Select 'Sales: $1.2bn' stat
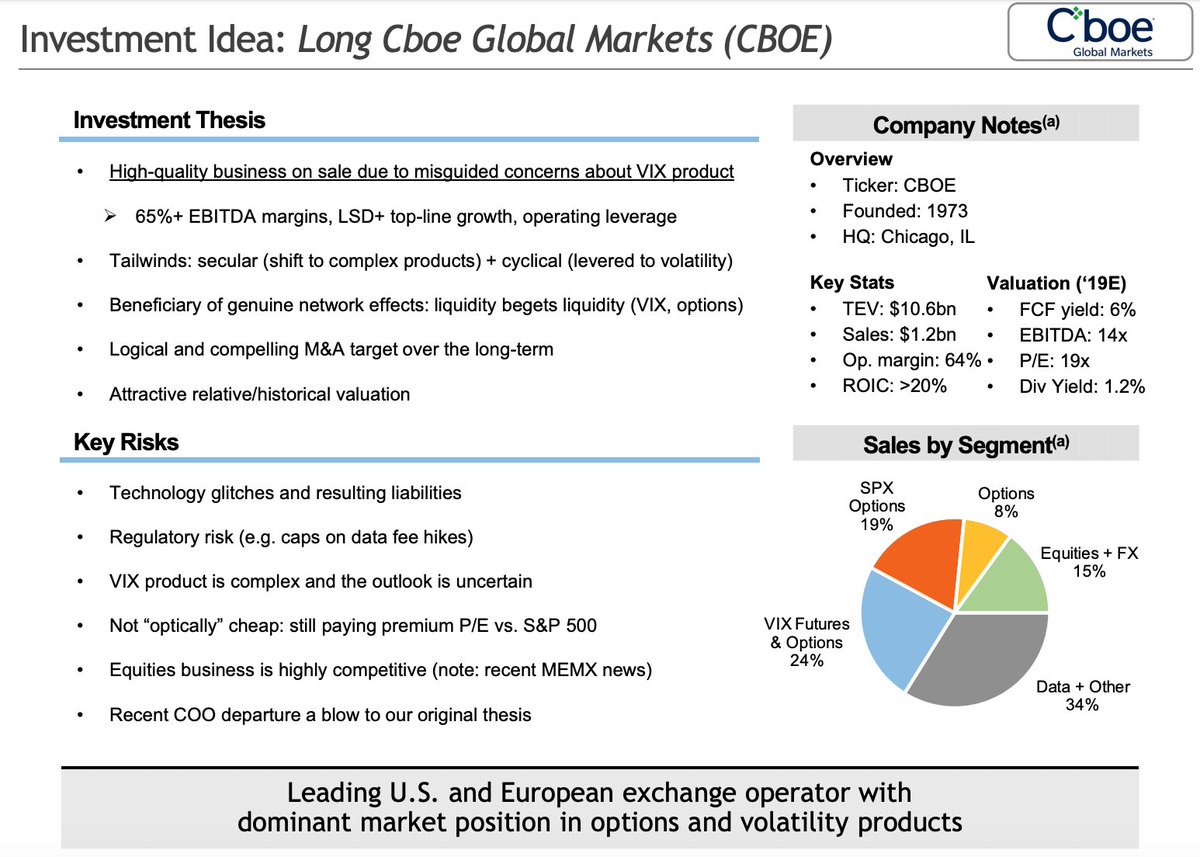The width and height of the screenshot is (1200, 857). [901, 336]
